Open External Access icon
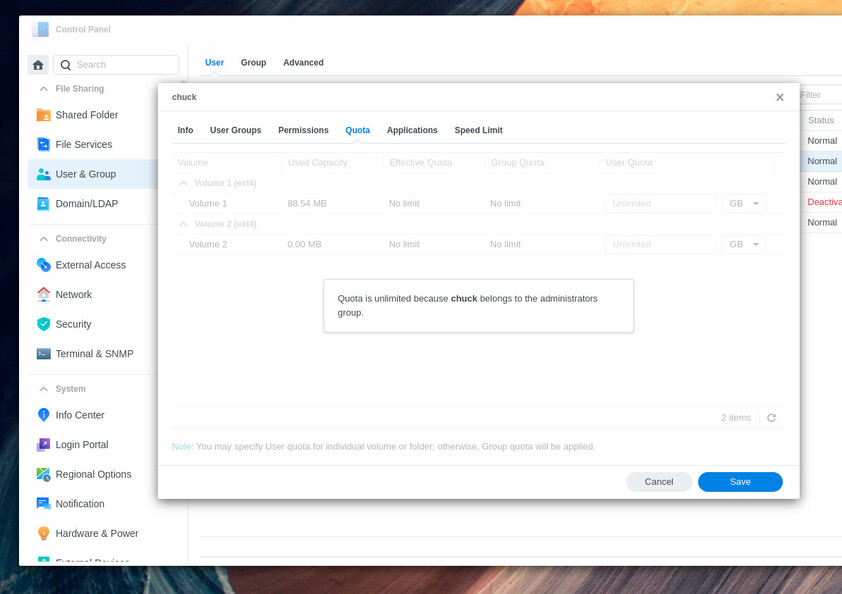Screen dimensions: 842x594 click(x=43, y=265)
